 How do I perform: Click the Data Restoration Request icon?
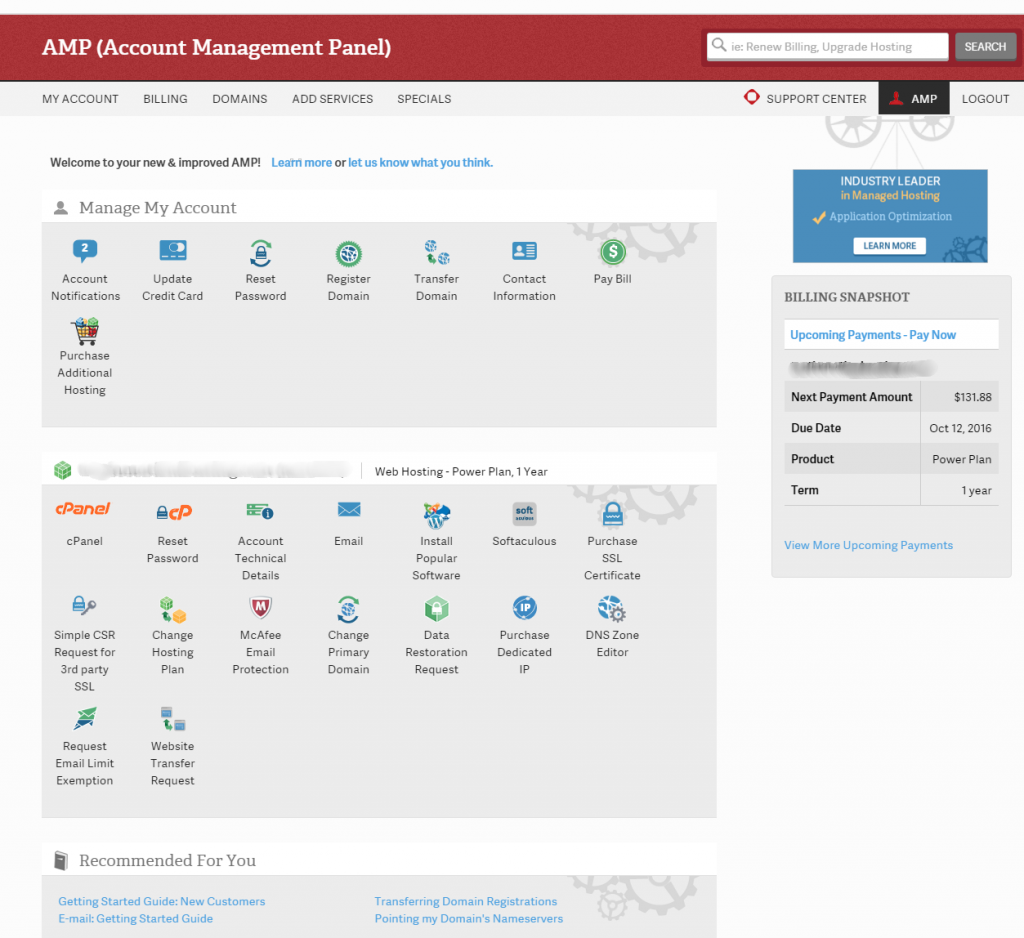[436, 608]
